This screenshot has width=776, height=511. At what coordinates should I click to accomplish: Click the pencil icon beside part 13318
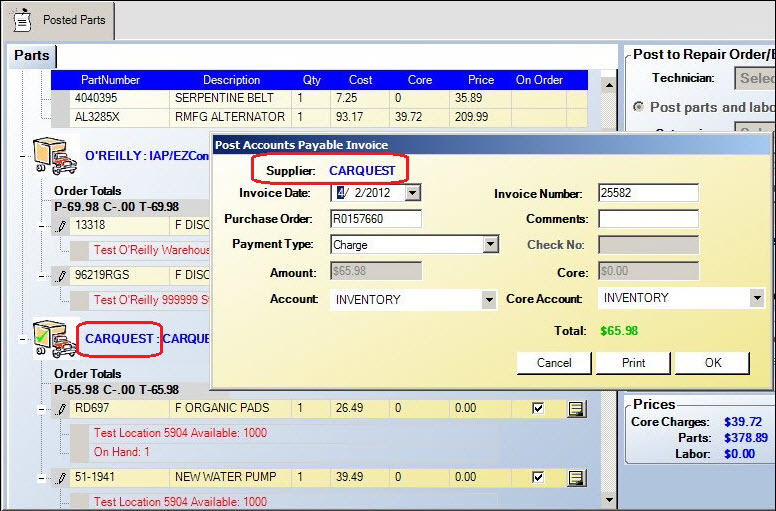pyautogui.click(x=61, y=226)
